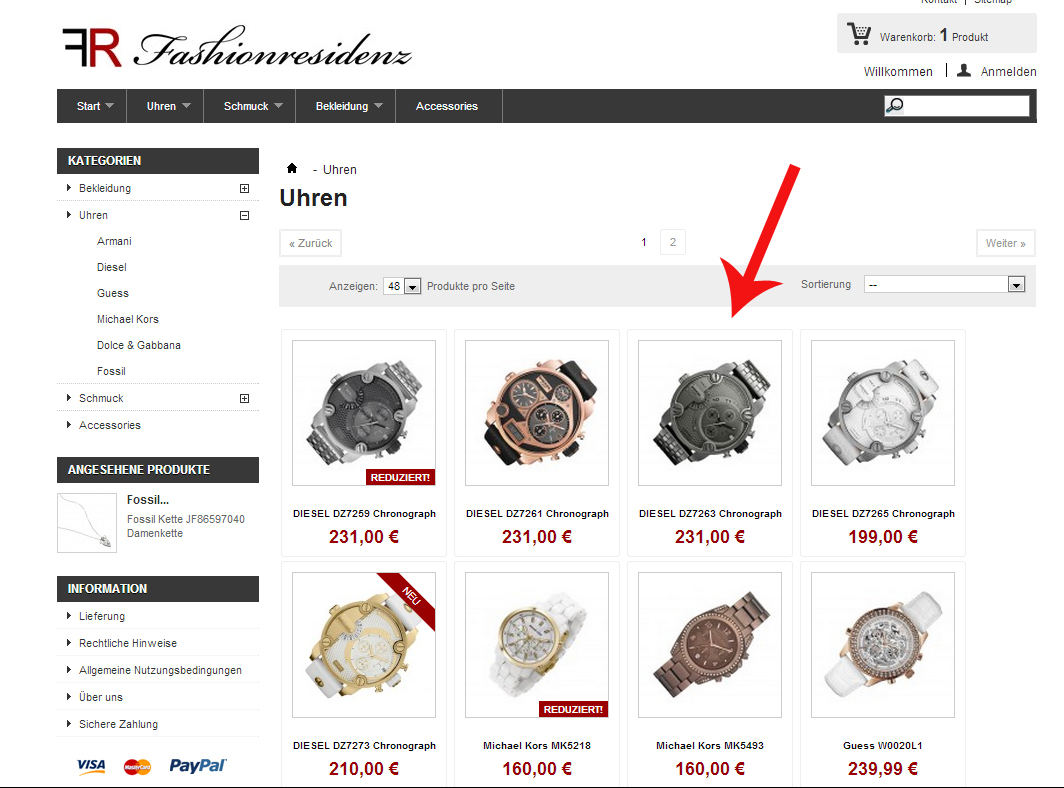Click the user icon beside Anmelden
1064x788 pixels.
964,70
